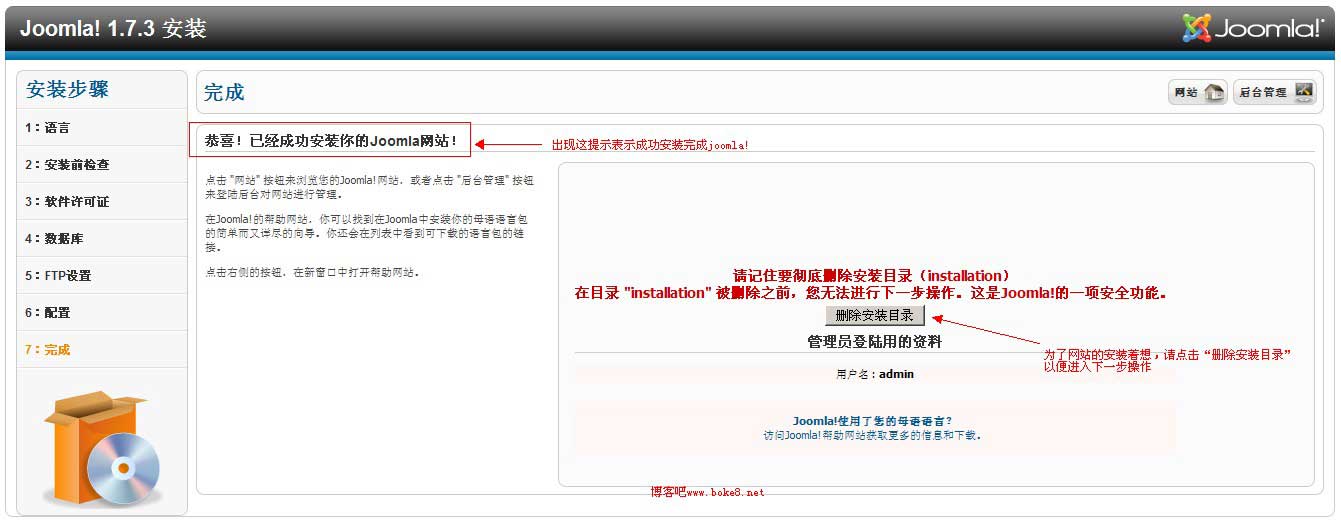Click the 用户名：admin text
The height and width of the screenshot is (521, 1341).
click(x=875, y=375)
